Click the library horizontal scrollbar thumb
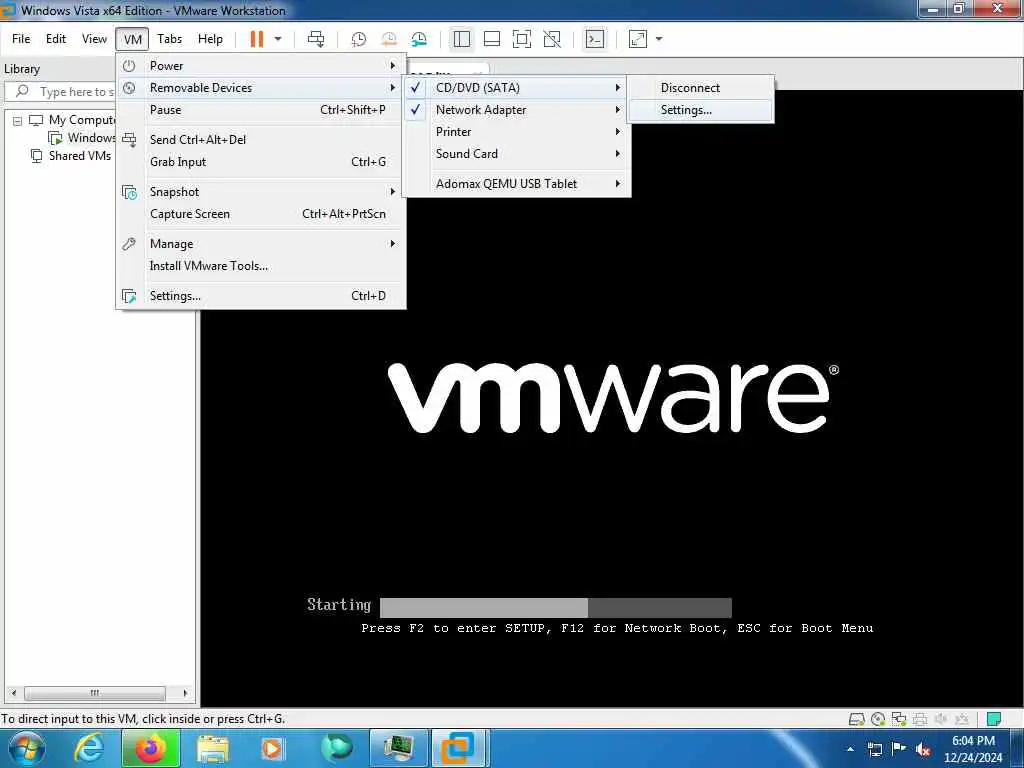Image resolution: width=1024 pixels, height=768 pixels. tap(95, 693)
